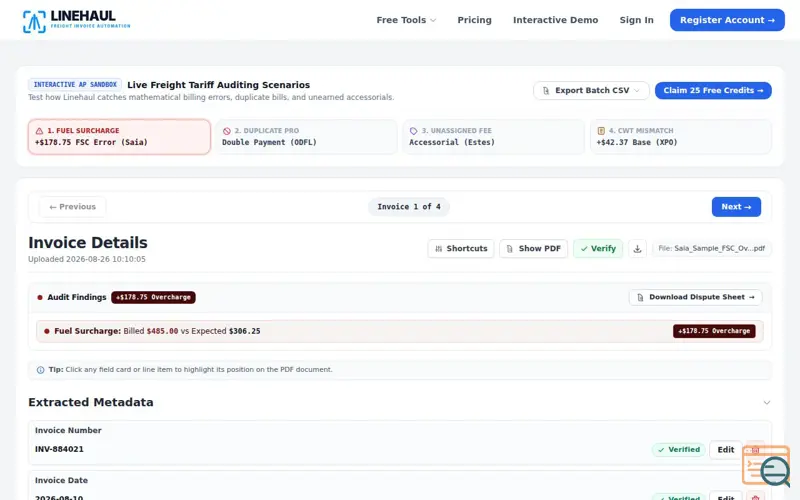Click the file name Saia_Sample_FSC_Ov...pdf chip
This screenshot has height=500, width=800.
click(x=711, y=248)
